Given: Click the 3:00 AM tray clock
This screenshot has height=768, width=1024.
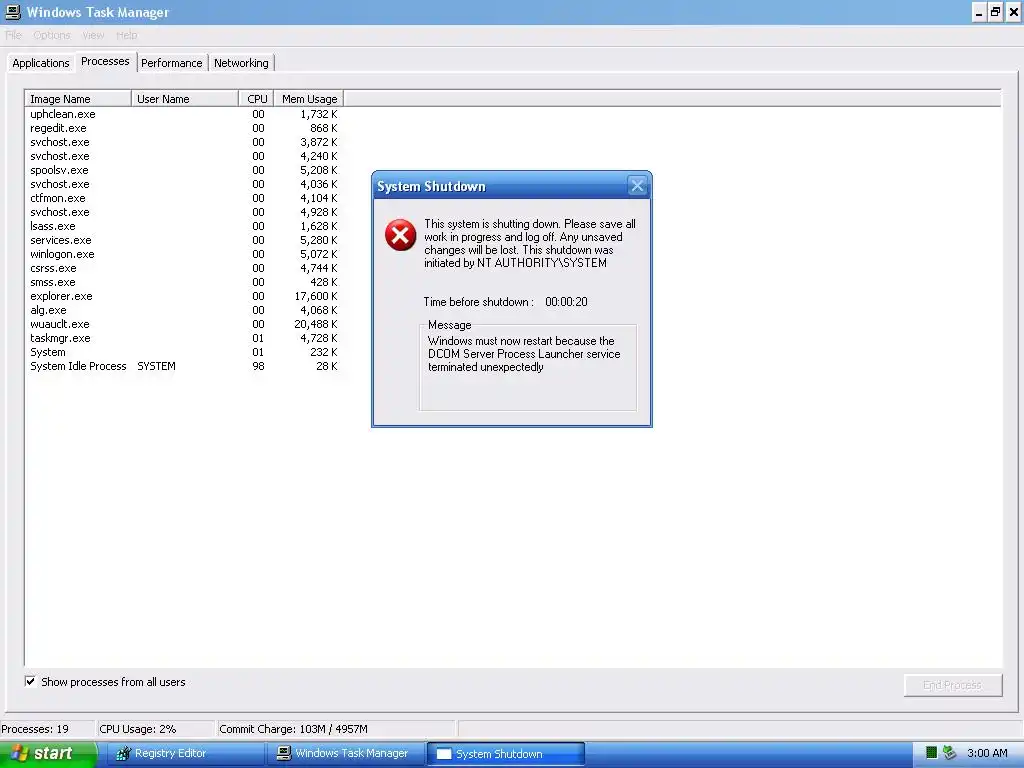Looking at the screenshot, I should tap(987, 753).
